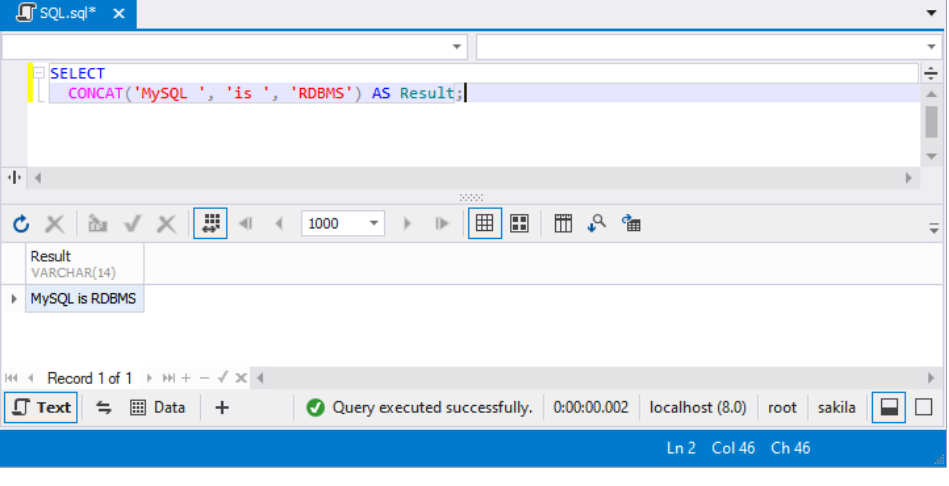Screen dimensions: 949x486
Task: Toggle the single pane layout button
Action: [924, 407]
